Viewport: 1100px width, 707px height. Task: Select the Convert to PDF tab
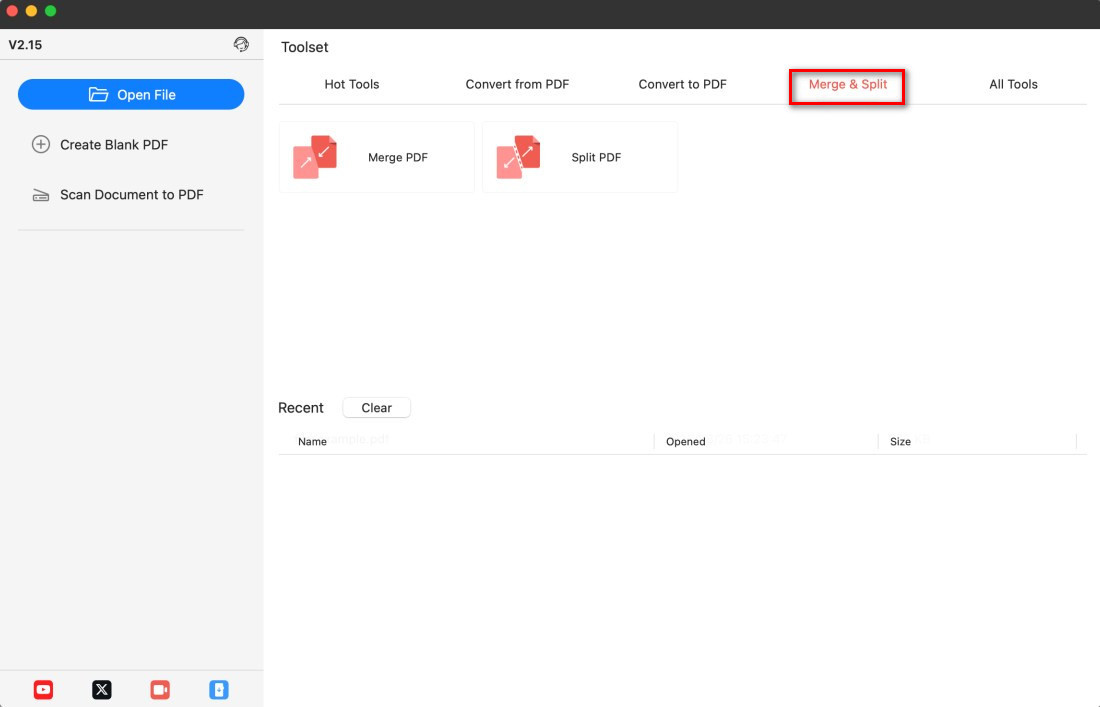pos(682,85)
